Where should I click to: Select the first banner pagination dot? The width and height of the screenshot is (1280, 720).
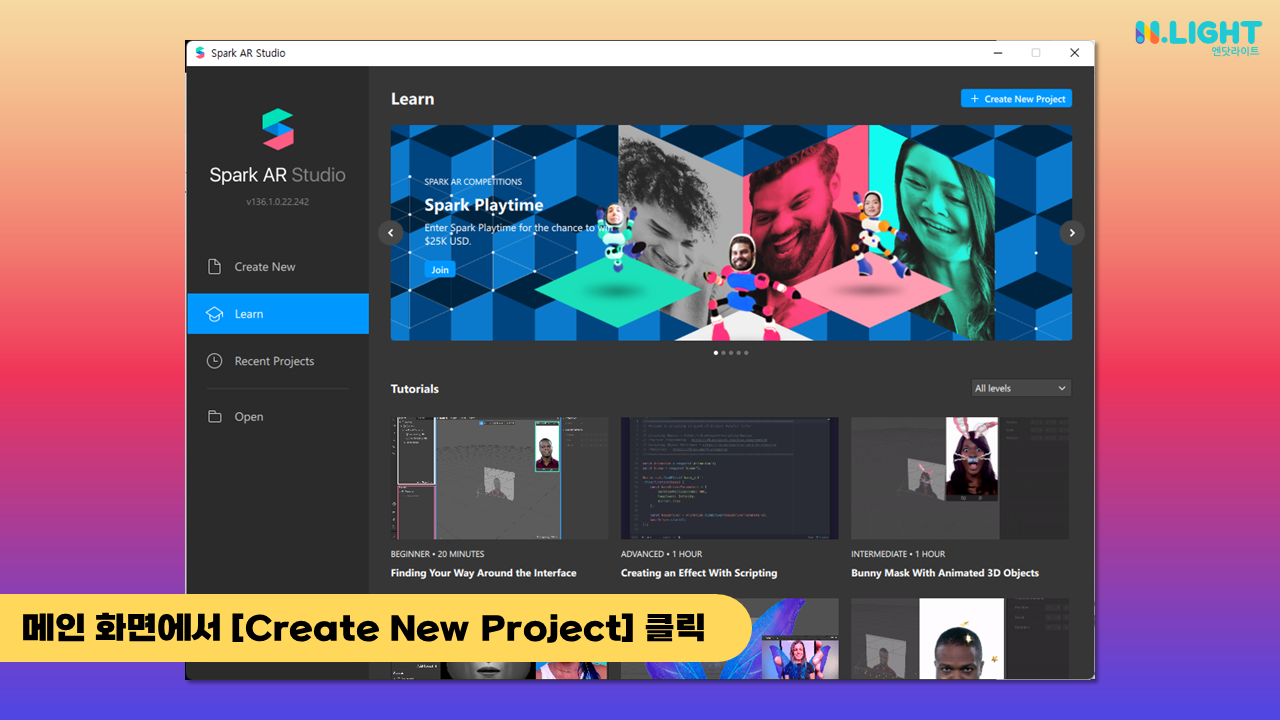coord(716,353)
